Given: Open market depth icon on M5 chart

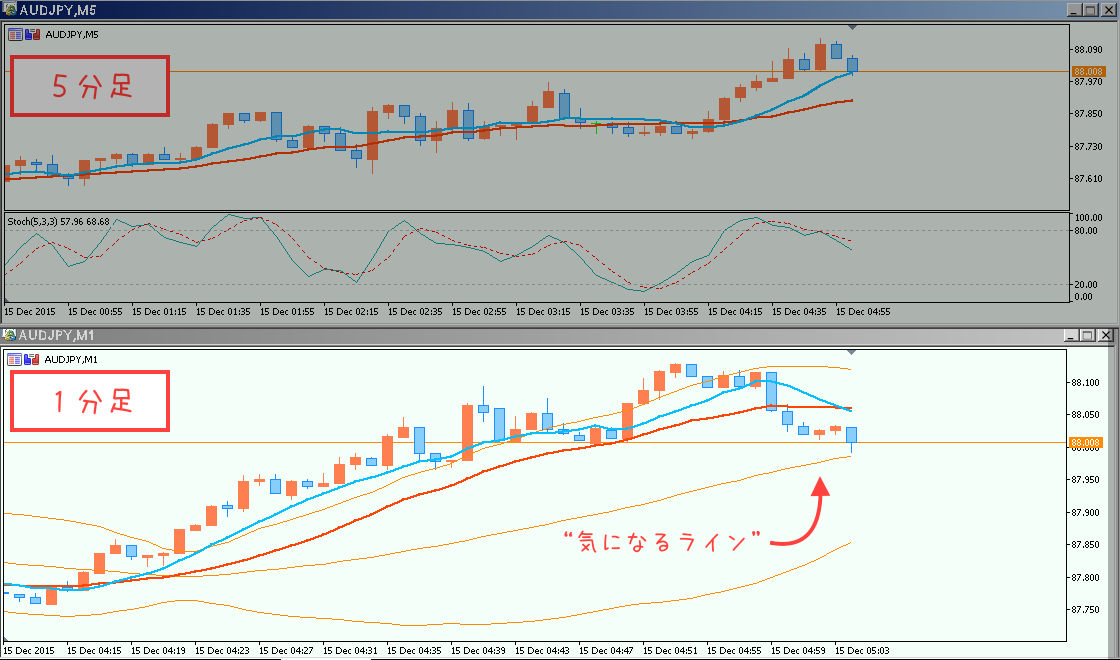Looking at the screenshot, I should click(32, 34).
